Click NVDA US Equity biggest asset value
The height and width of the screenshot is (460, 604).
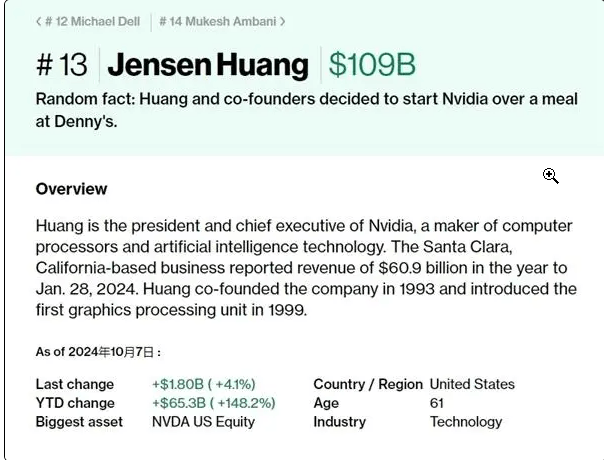(x=203, y=422)
